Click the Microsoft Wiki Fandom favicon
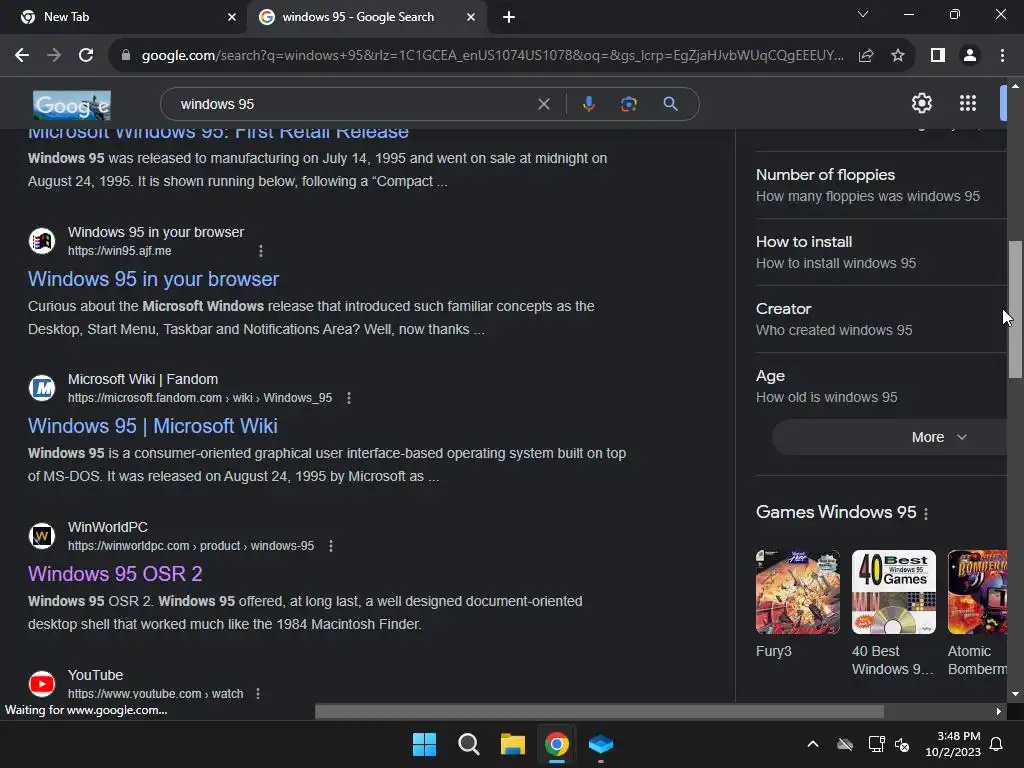Viewport: 1024px width, 768px height. pyautogui.click(x=42, y=388)
